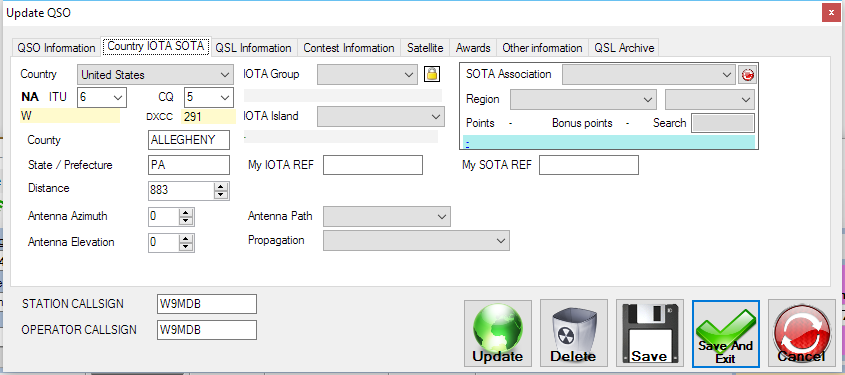The image size is (845, 375).
Task: Click the prefix field showing W
Action: click(70, 116)
